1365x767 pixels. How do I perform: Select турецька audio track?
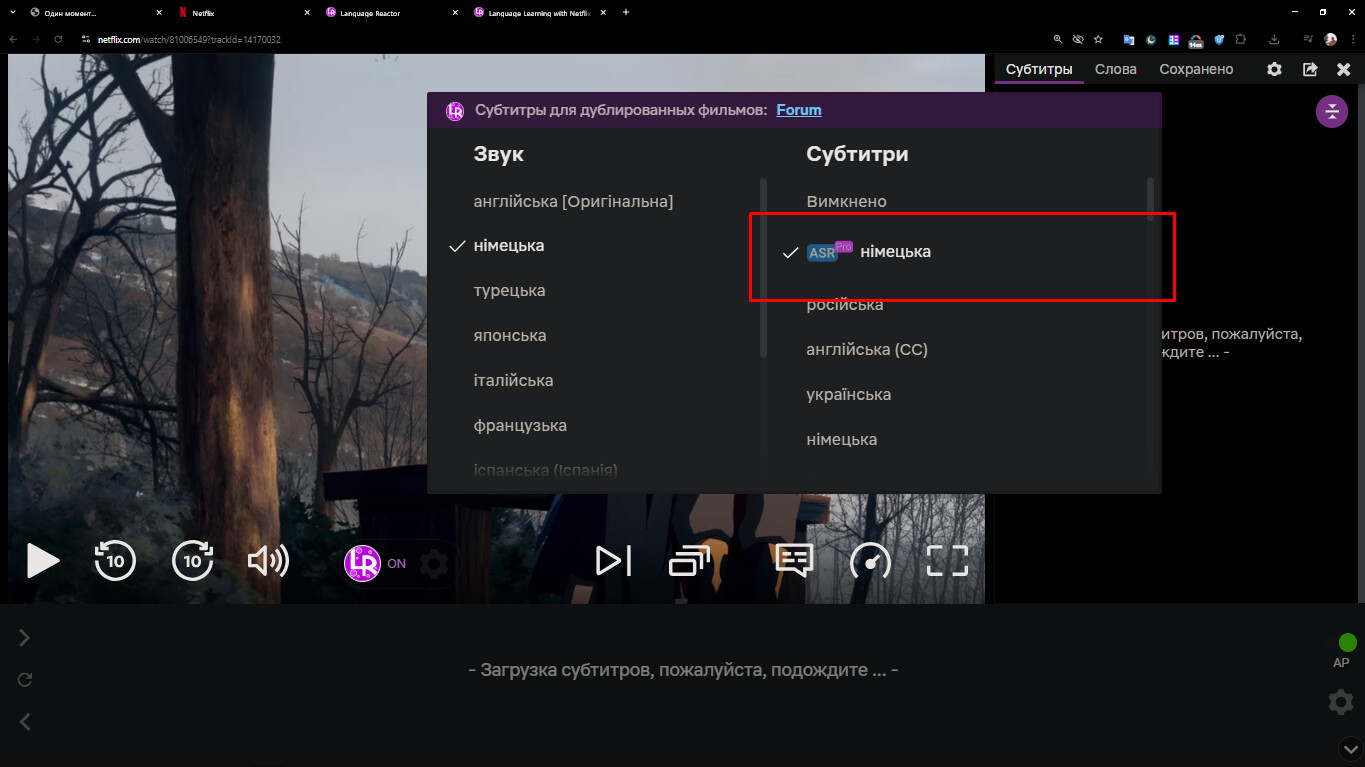(509, 291)
